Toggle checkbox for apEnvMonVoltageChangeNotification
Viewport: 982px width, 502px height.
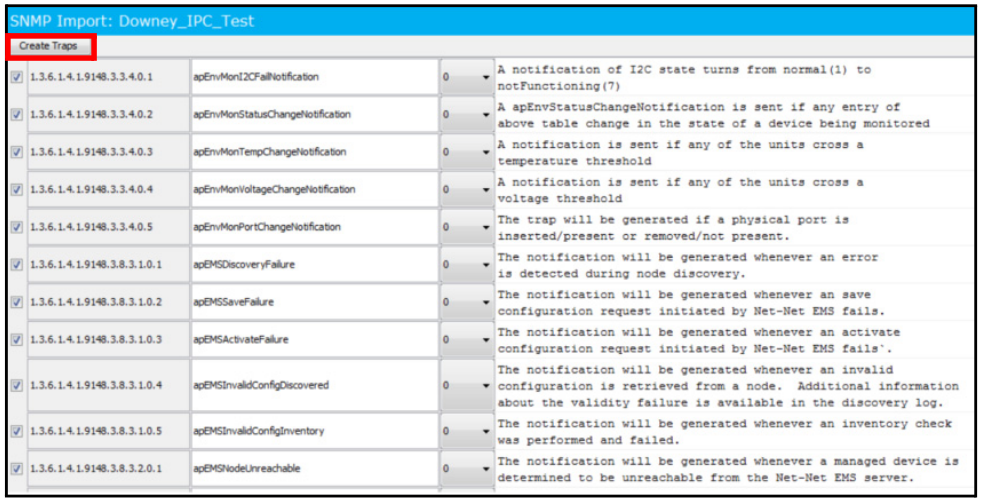pyautogui.click(x=17, y=190)
